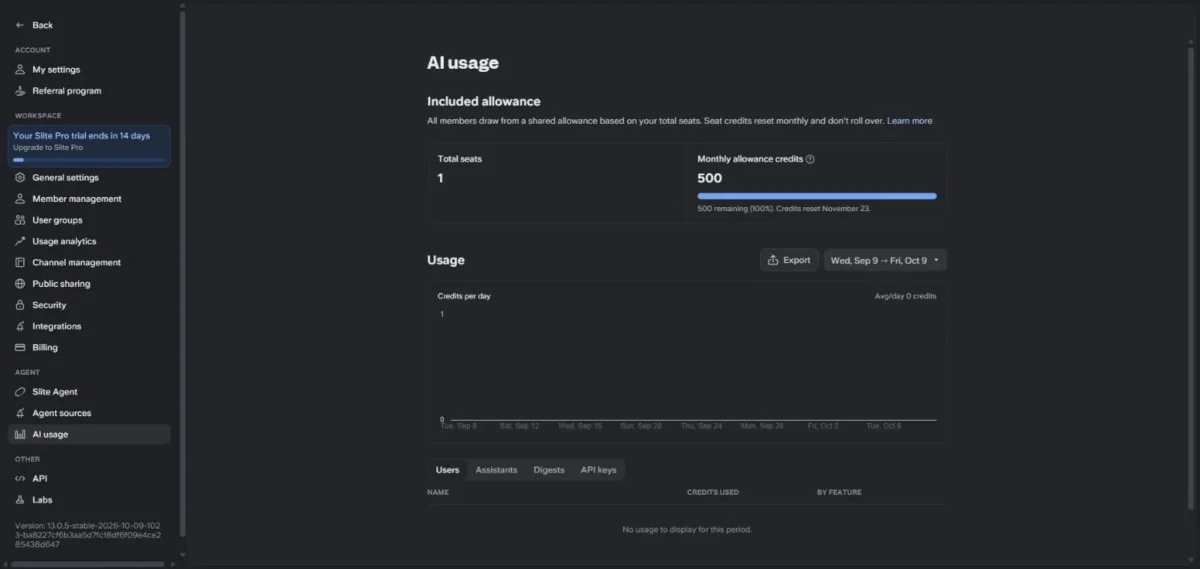Click the CREDITS USED column header
Screen dimensions: 1200x569
[x=713, y=492]
